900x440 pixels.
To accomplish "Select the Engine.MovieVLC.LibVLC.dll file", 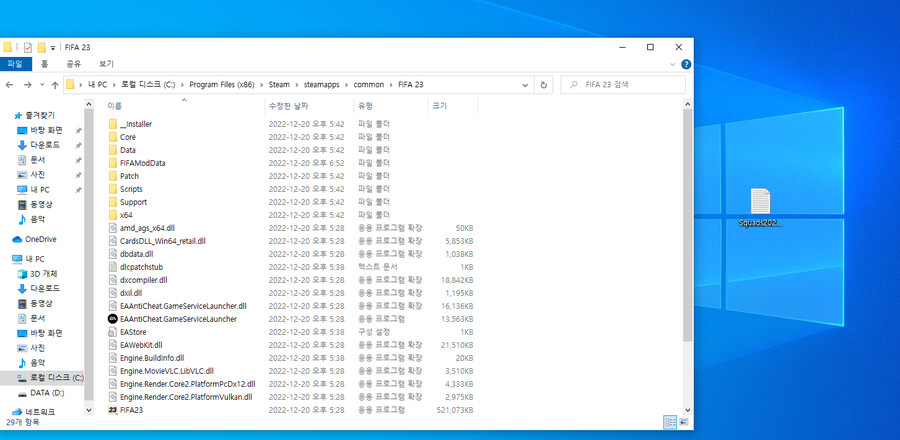I will (x=166, y=371).
